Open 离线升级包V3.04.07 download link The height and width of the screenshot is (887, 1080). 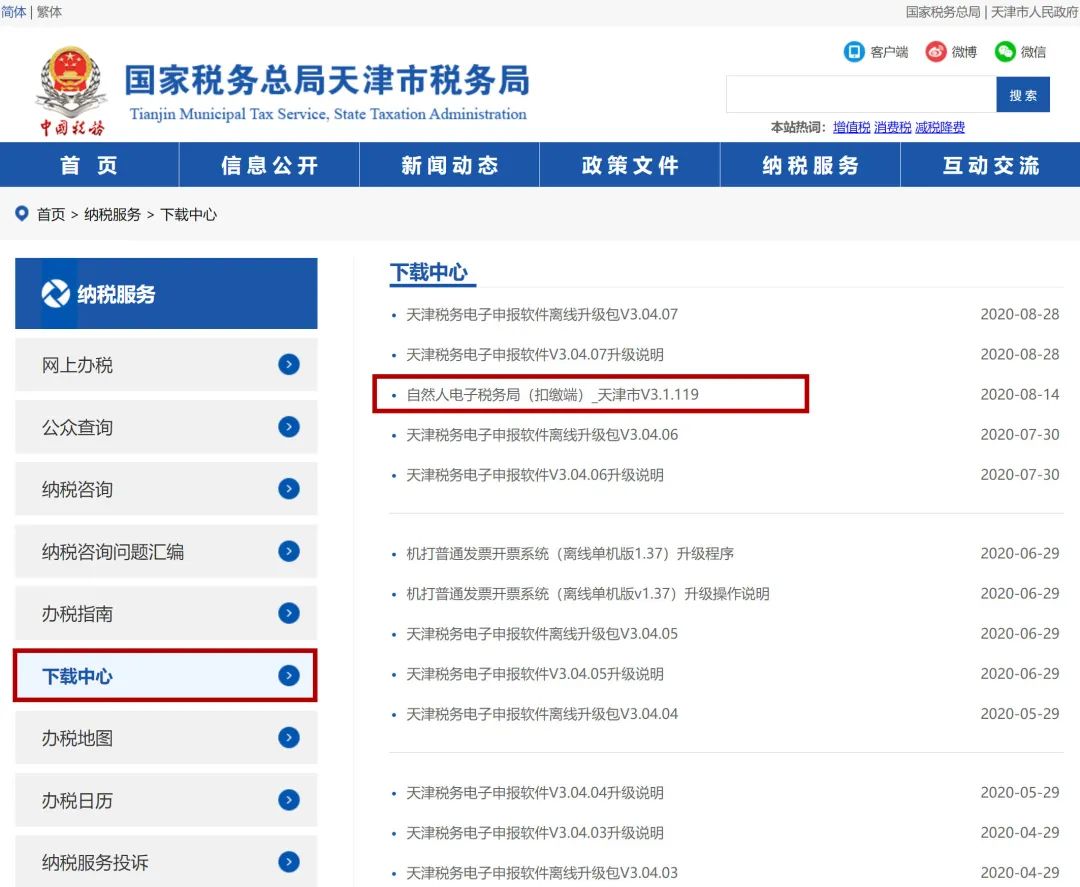pos(542,315)
